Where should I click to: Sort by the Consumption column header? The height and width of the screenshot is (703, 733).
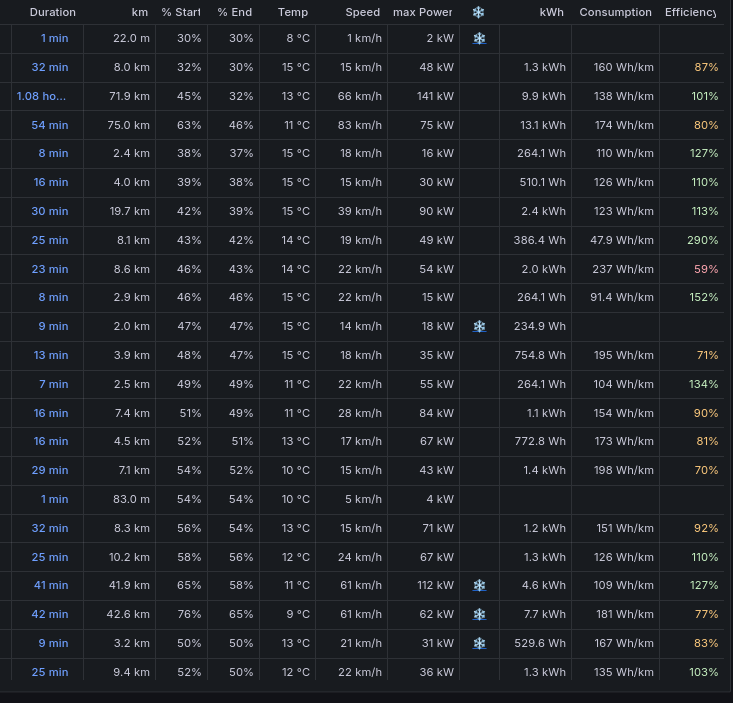pyautogui.click(x=615, y=12)
